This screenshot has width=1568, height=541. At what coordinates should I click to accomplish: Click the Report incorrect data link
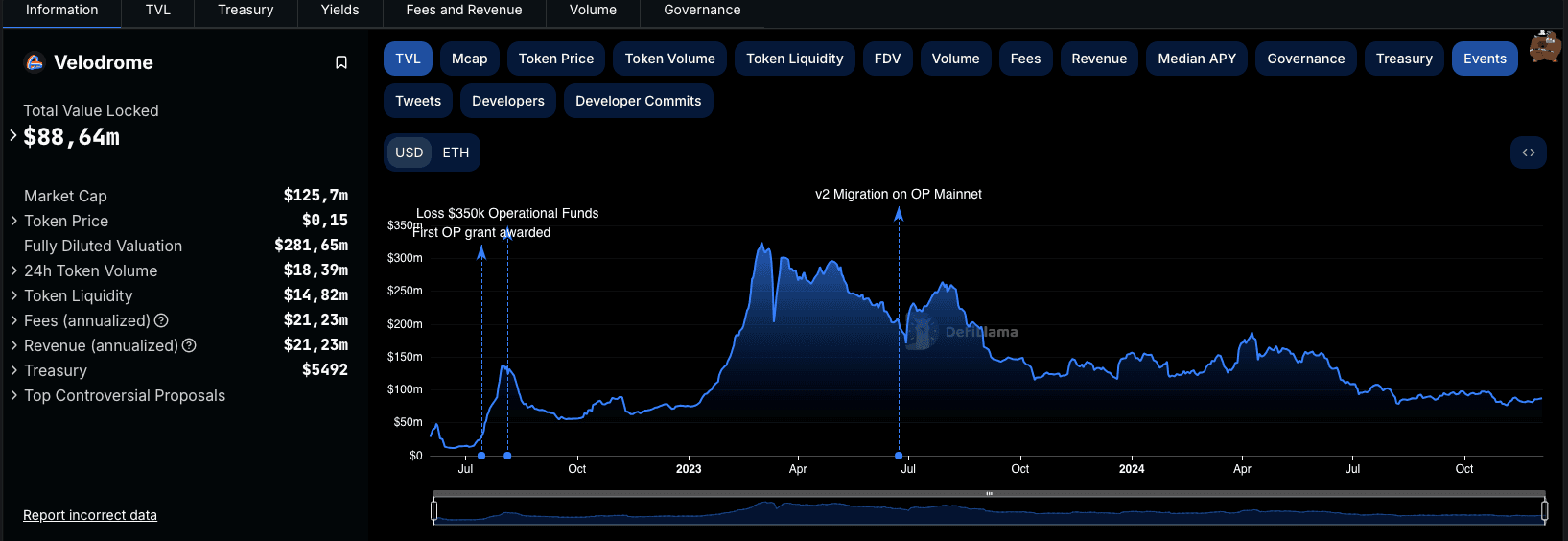point(90,515)
